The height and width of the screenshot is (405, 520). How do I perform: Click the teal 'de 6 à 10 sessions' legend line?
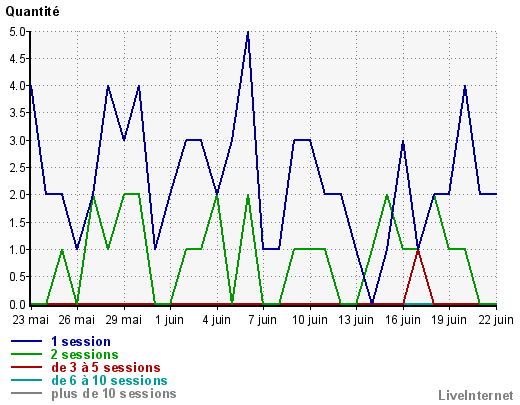27,380
